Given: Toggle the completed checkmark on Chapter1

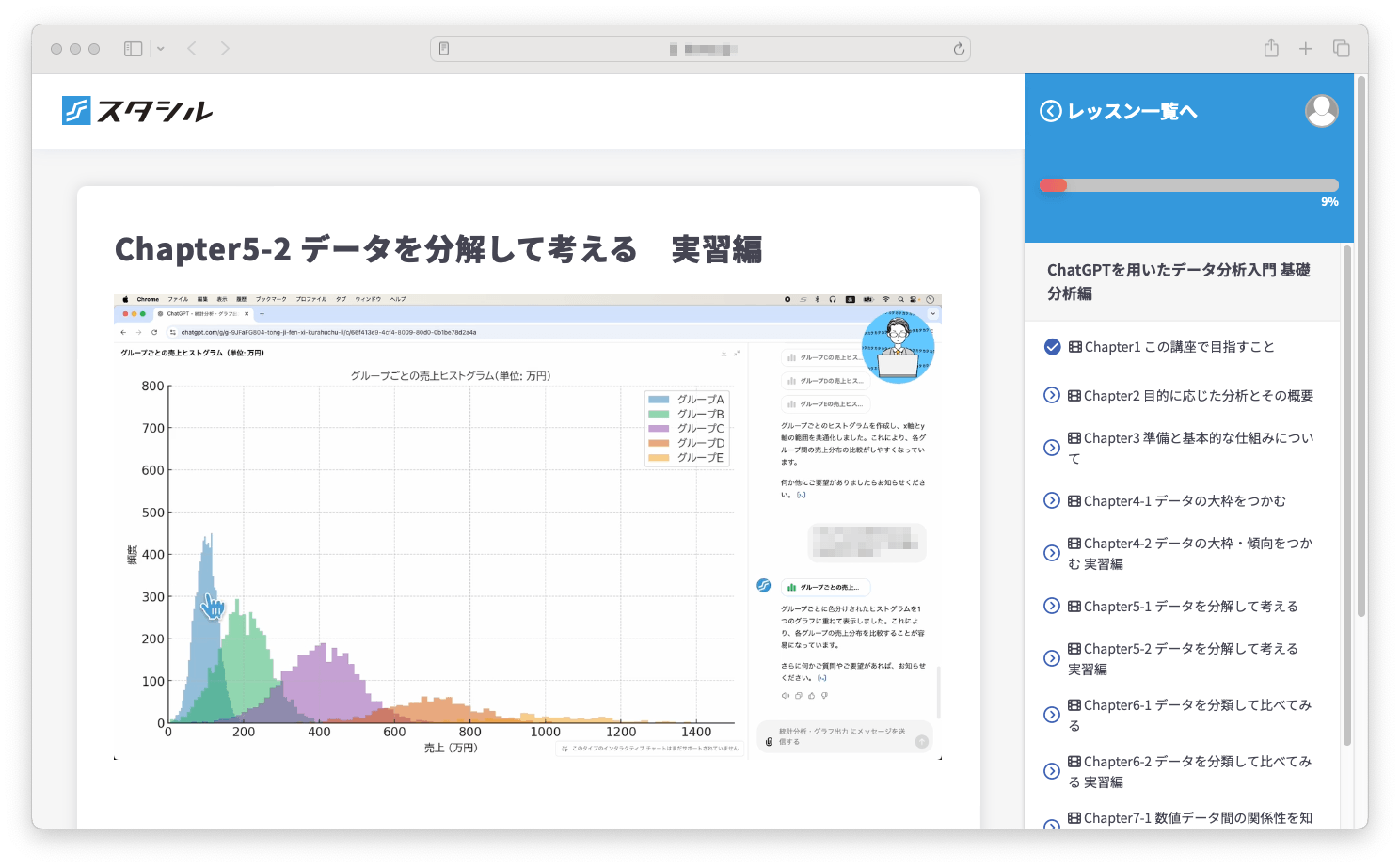Looking at the screenshot, I should 1052,346.
